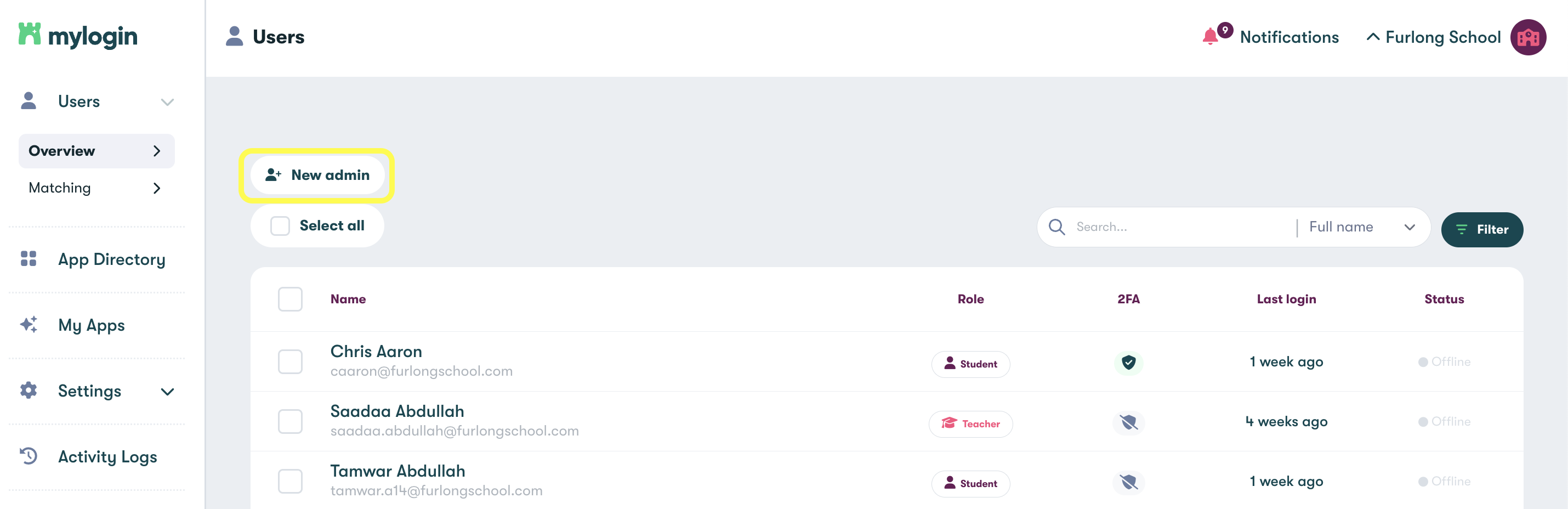Select the App Directory grid icon
This screenshot has height=509, width=1568.
29,259
